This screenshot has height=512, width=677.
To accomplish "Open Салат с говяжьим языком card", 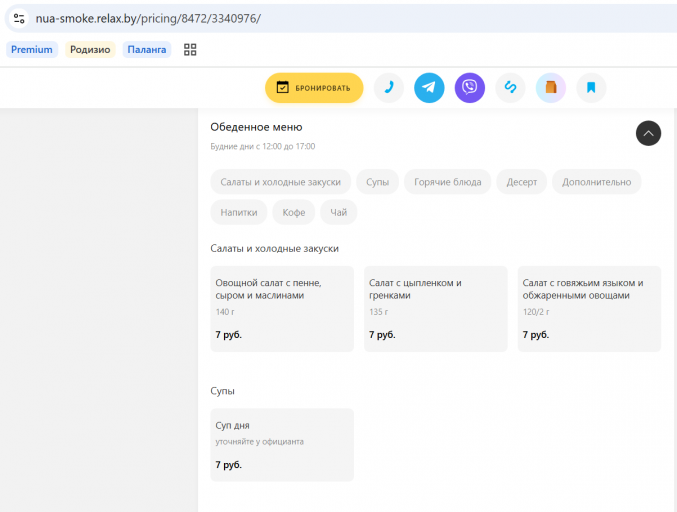I will click(589, 309).
